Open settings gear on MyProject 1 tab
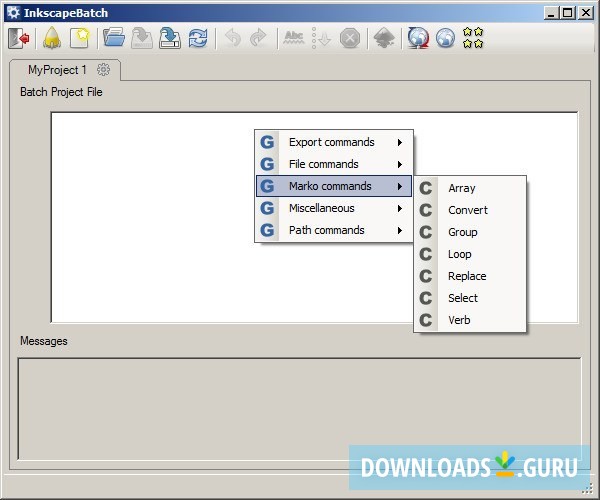 coord(103,70)
